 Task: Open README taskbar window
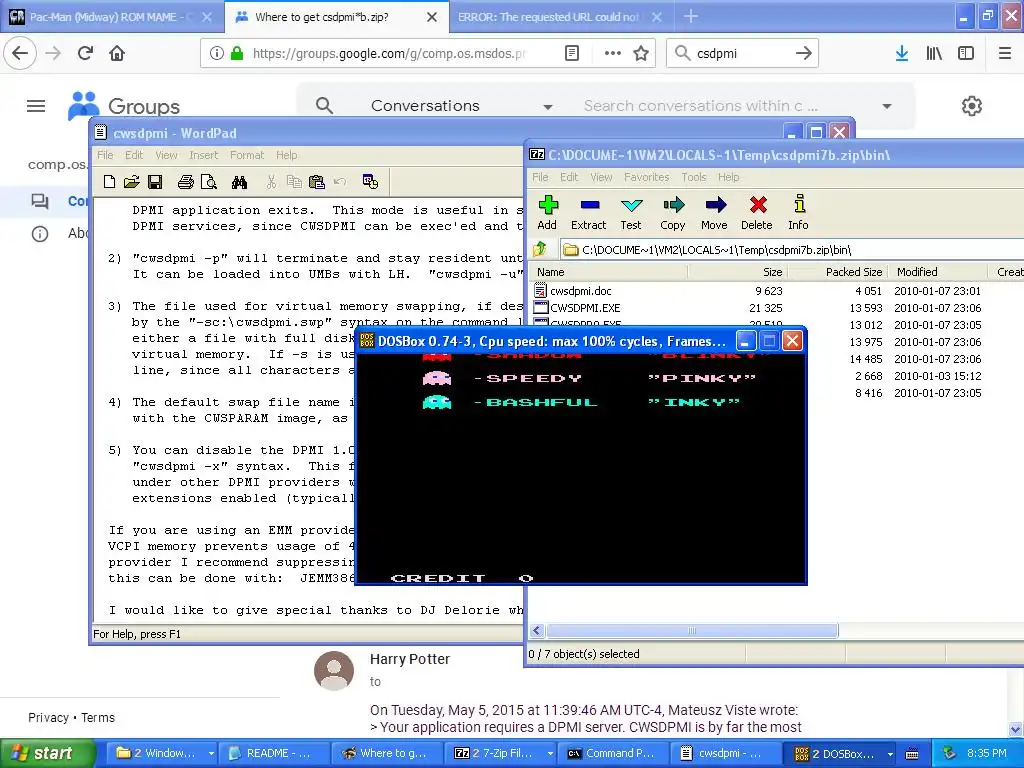pyautogui.click(x=272, y=754)
